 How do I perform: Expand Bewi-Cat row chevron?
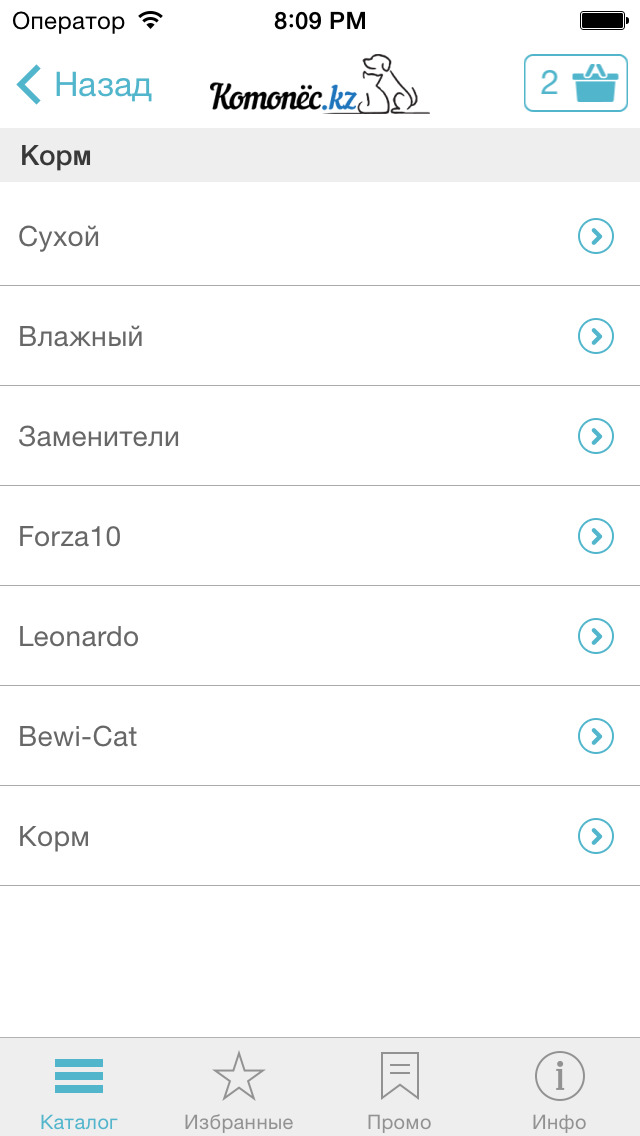pyautogui.click(x=596, y=736)
